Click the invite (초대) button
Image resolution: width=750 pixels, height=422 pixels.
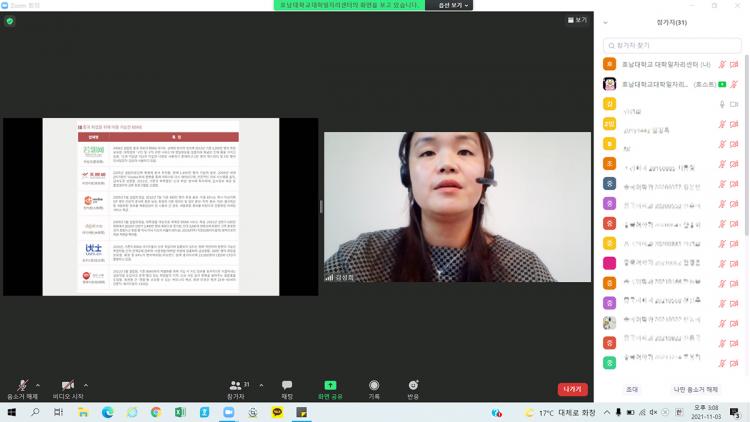point(632,389)
